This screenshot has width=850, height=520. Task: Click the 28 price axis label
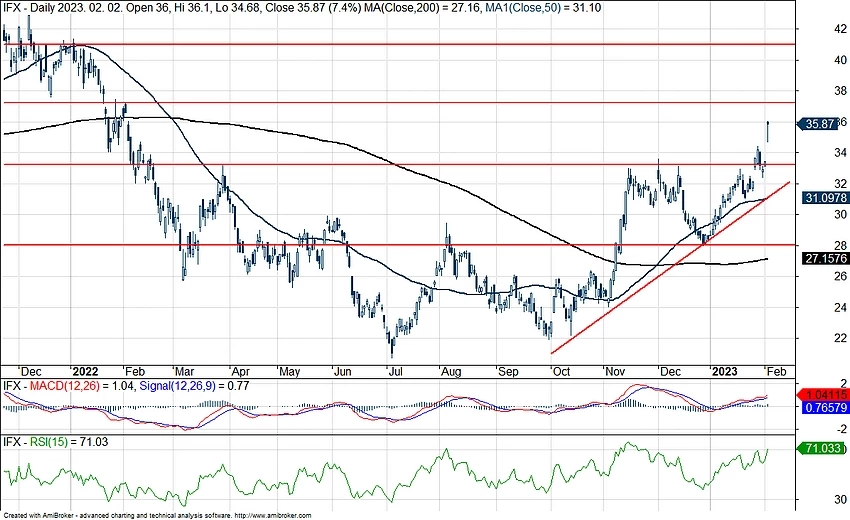coord(840,245)
